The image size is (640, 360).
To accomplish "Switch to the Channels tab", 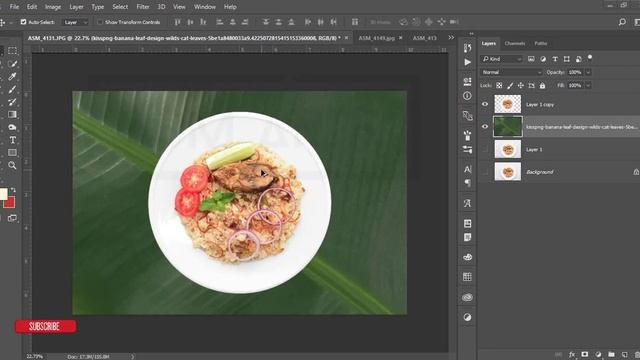I will click(x=515, y=43).
